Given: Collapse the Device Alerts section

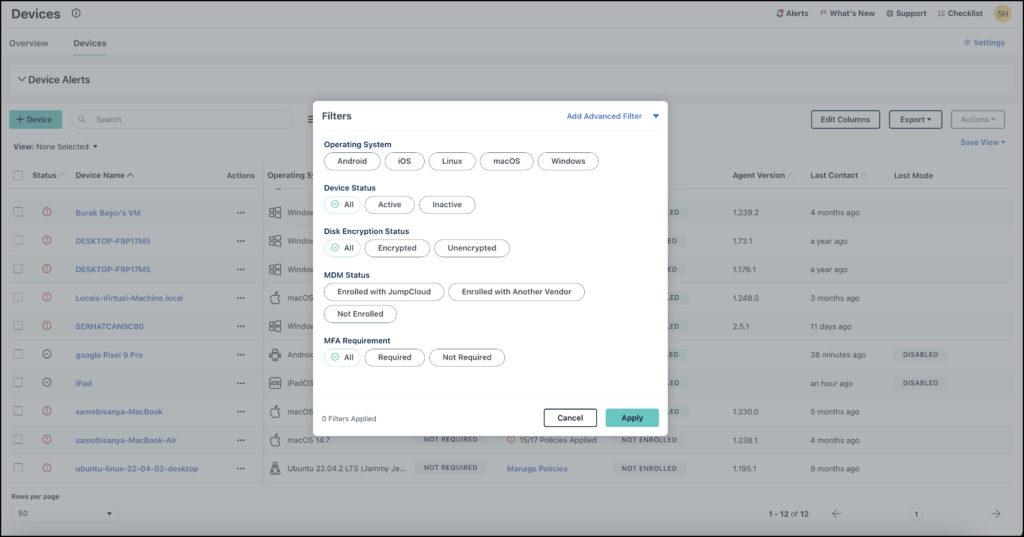Looking at the screenshot, I should coord(20,80).
